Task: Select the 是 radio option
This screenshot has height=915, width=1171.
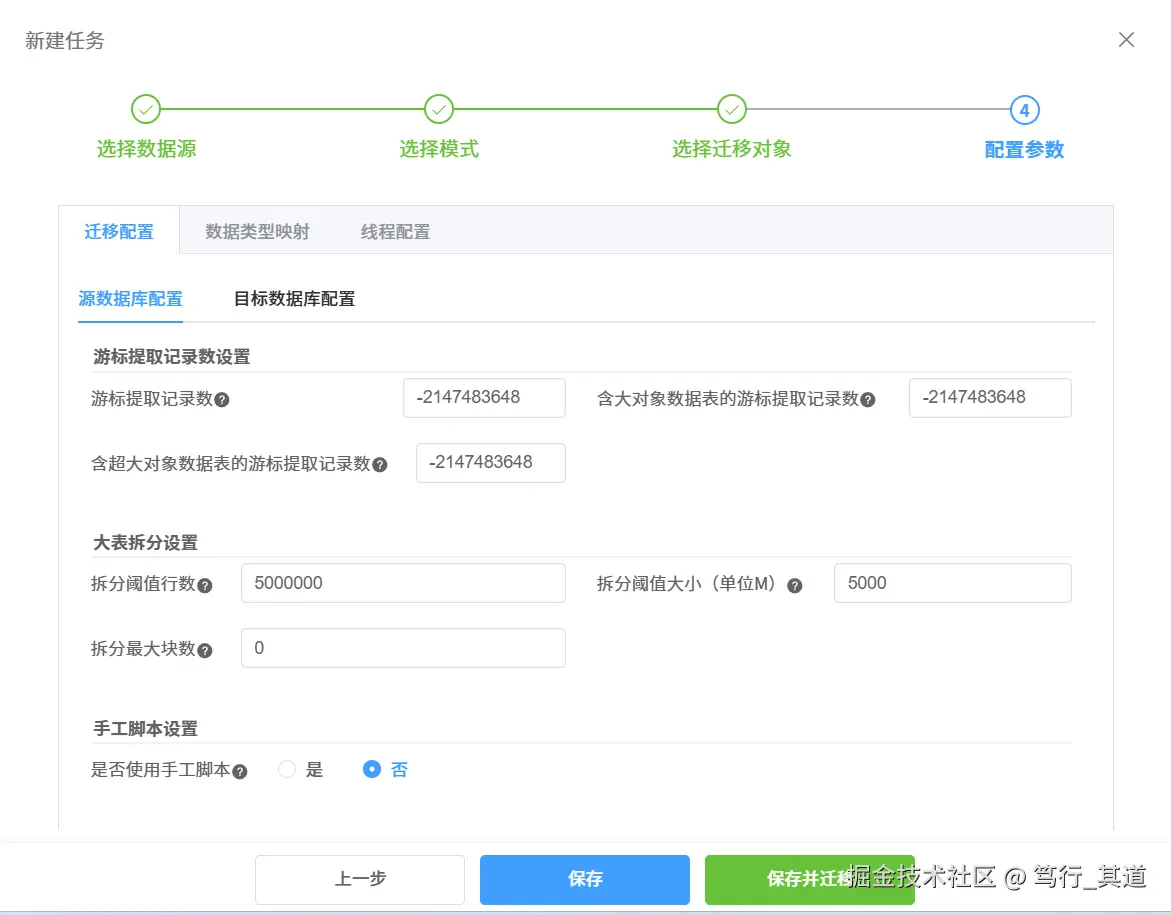Action: point(287,769)
